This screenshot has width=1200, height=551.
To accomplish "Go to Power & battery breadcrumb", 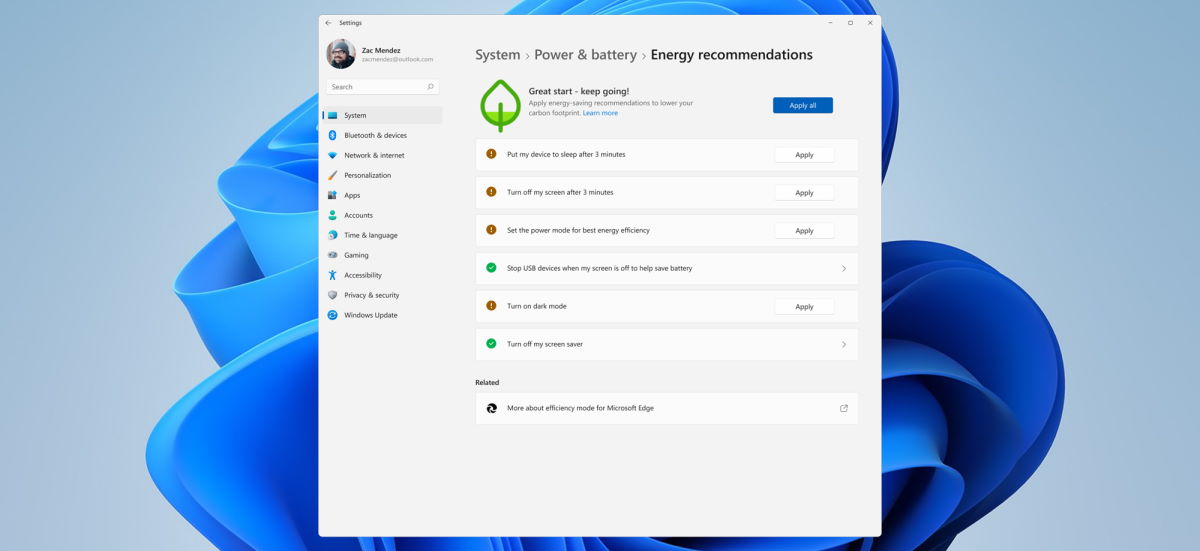I will pos(585,55).
